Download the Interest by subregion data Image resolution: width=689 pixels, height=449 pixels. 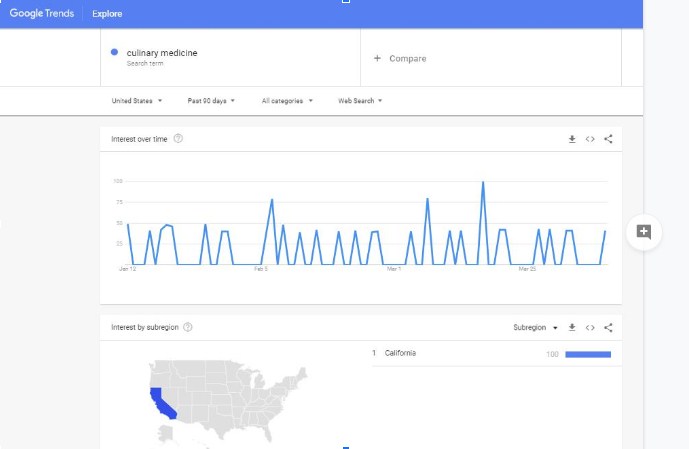coord(572,327)
